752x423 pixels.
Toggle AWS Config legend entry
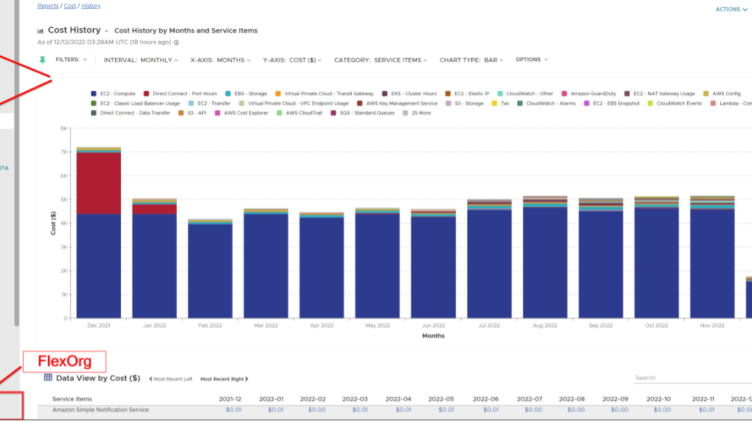tap(722, 94)
